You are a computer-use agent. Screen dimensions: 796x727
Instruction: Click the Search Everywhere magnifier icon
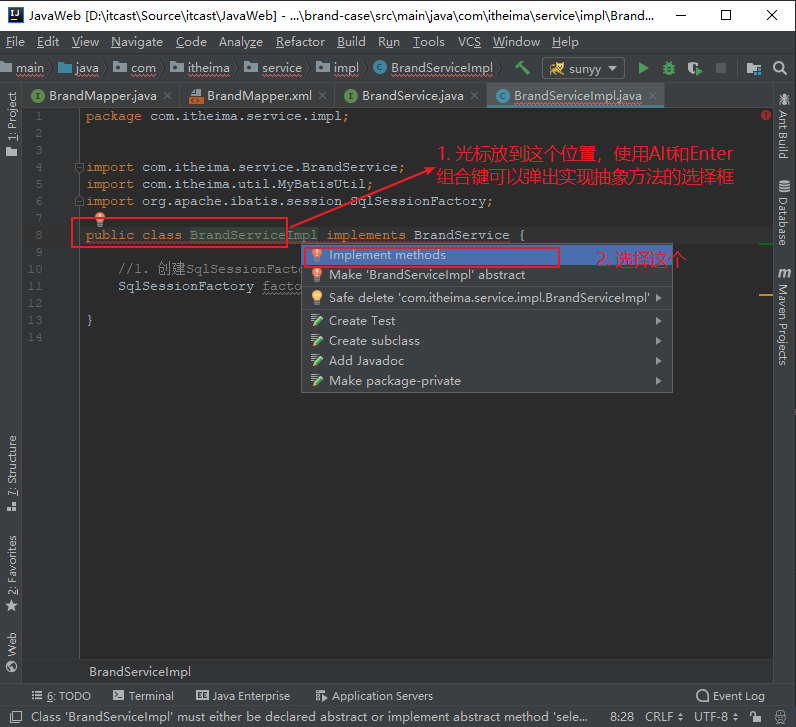(779, 68)
